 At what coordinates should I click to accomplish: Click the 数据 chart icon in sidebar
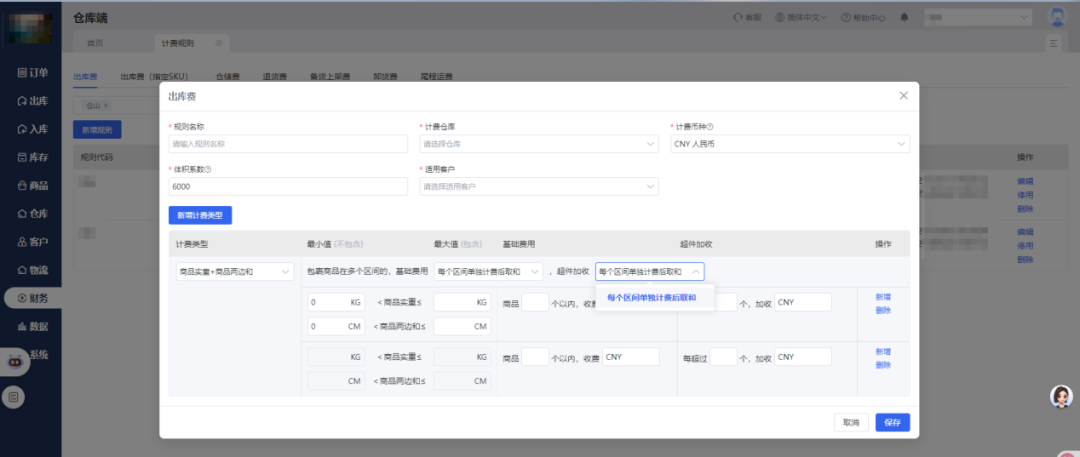tap(22, 326)
